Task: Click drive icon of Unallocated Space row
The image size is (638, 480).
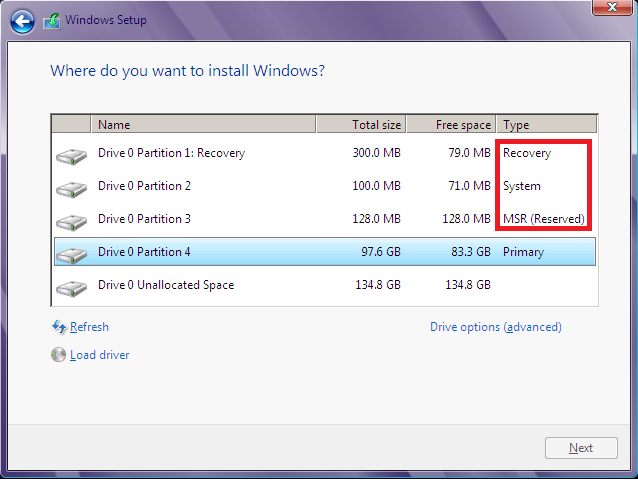Action: coord(72,288)
